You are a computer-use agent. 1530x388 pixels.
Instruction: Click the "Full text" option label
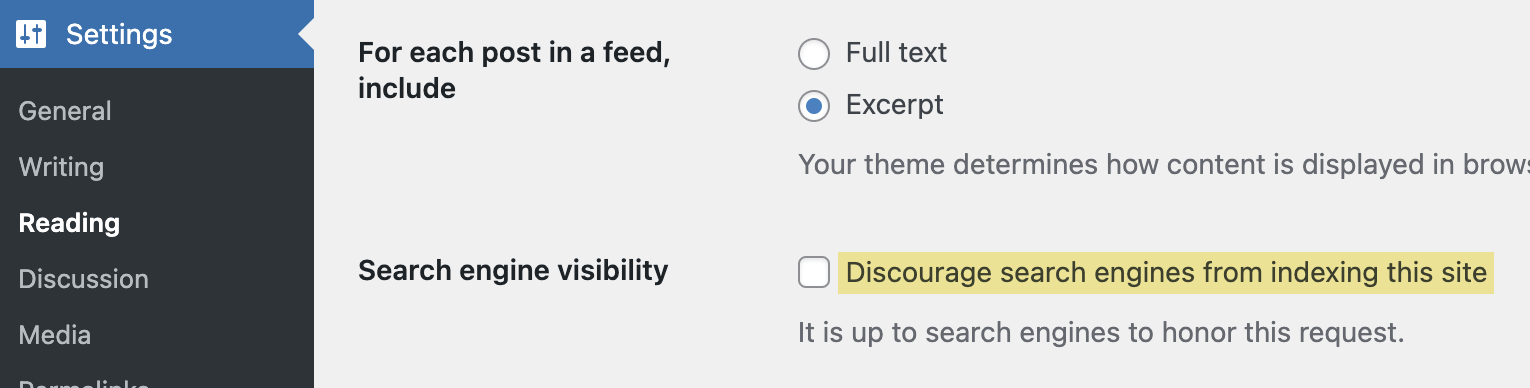[896, 53]
